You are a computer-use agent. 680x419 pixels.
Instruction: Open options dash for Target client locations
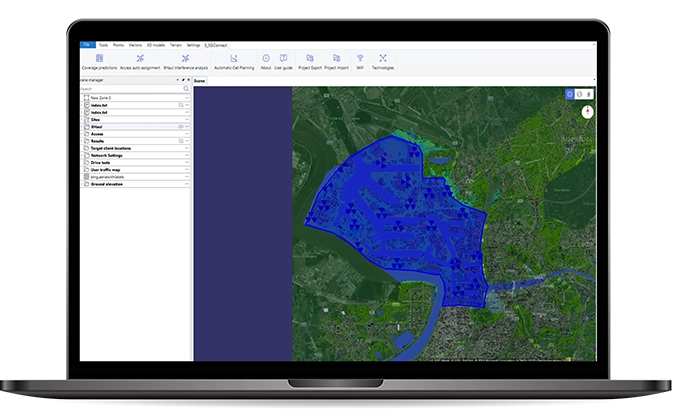tap(187, 148)
